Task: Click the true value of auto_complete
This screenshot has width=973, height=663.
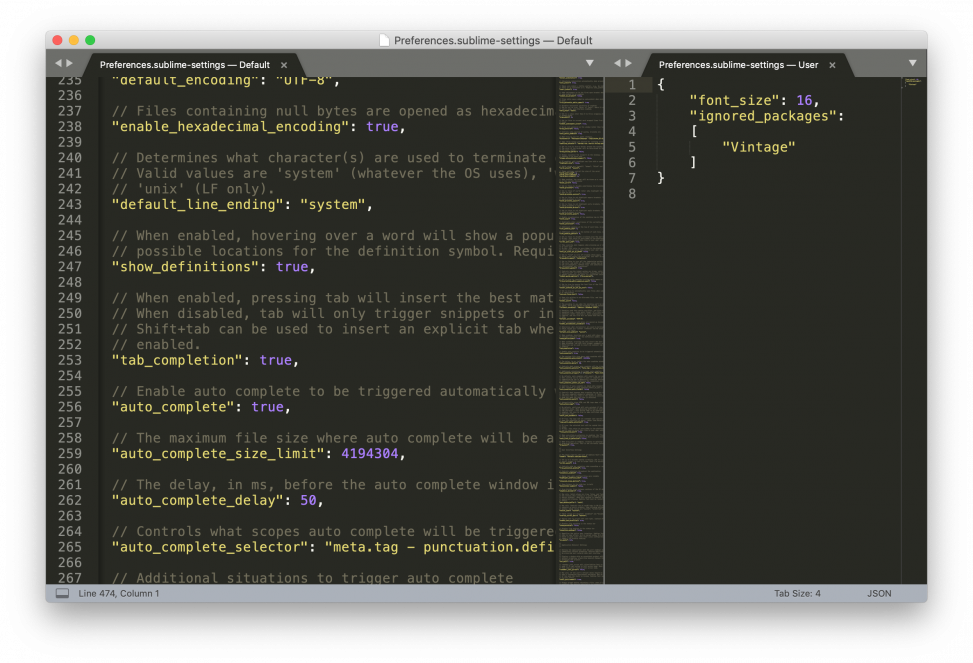Action: (x=267, y=406)
